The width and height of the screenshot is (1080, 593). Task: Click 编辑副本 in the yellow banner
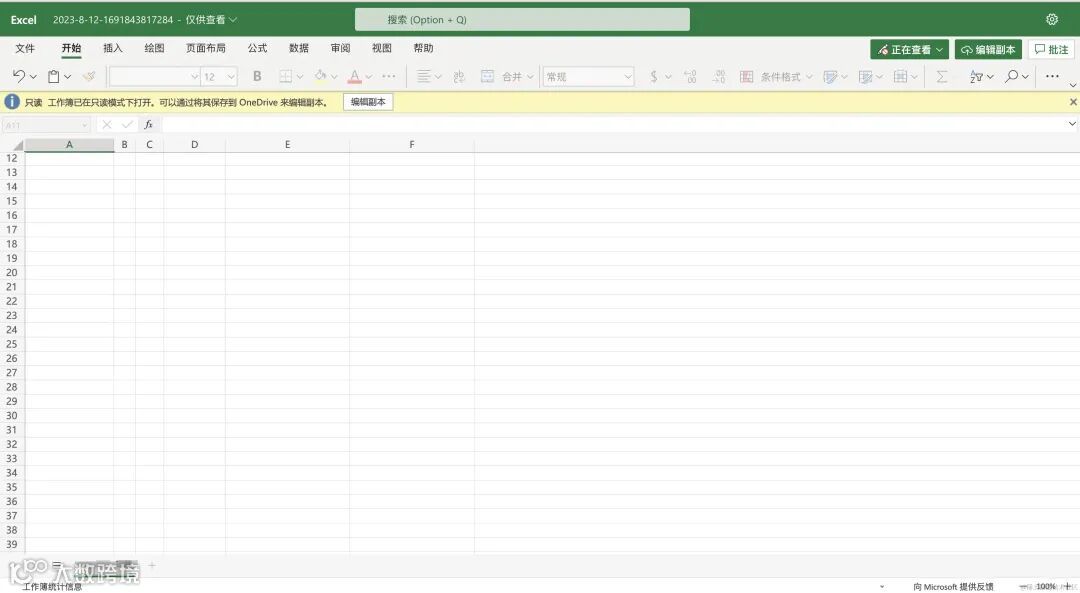368,102
